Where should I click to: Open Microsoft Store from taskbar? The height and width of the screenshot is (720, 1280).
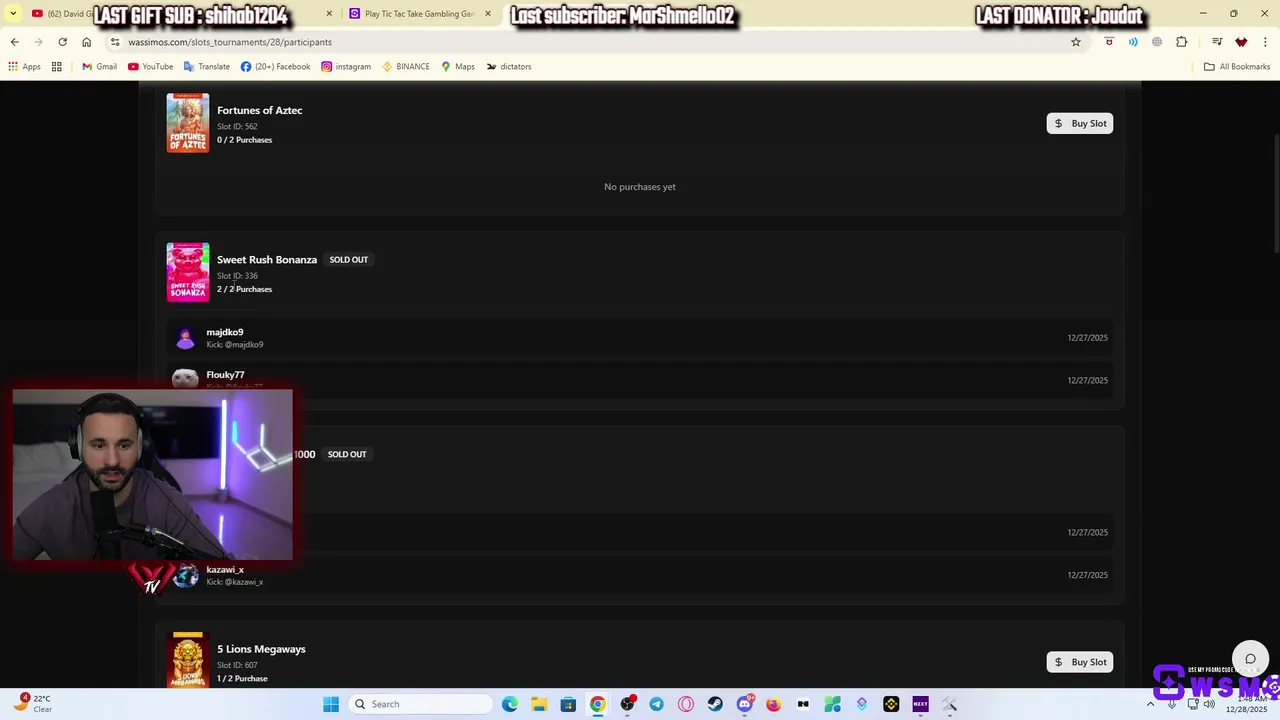coord(568,704)
